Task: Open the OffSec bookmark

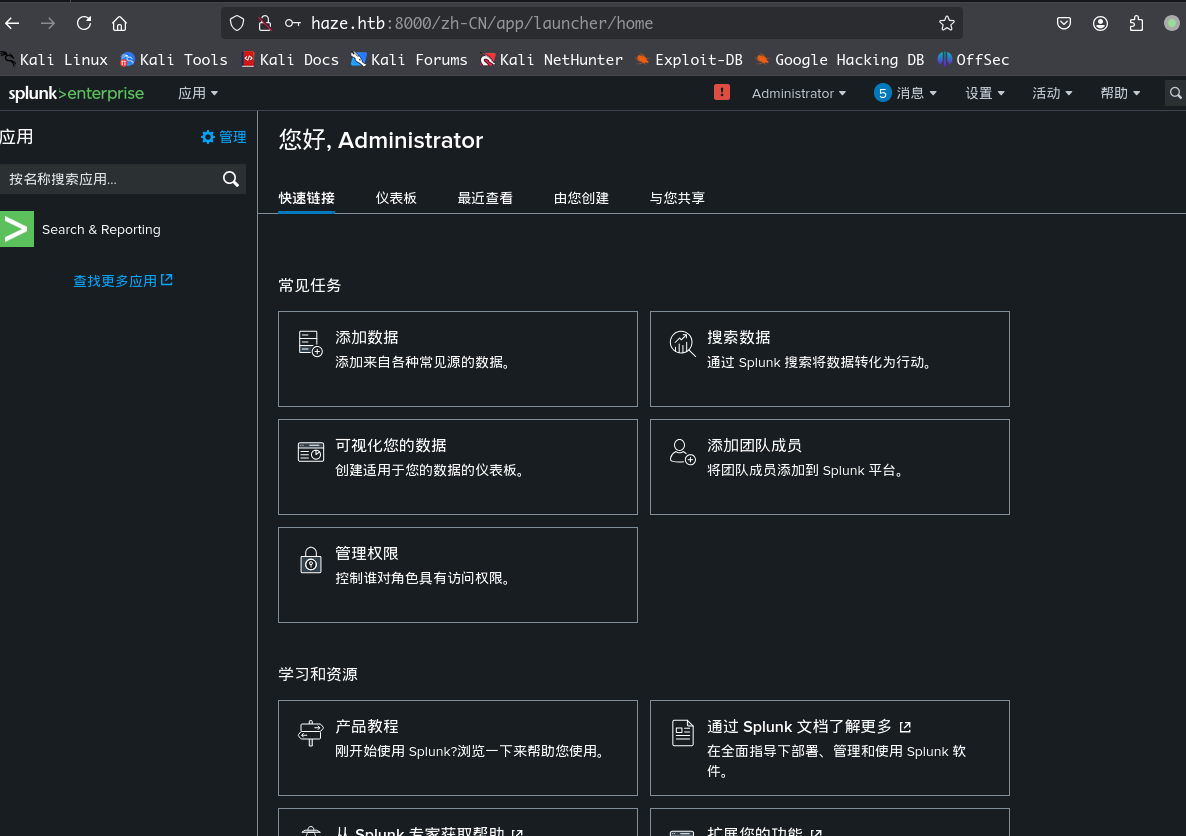Action: [x=973, y=60]
